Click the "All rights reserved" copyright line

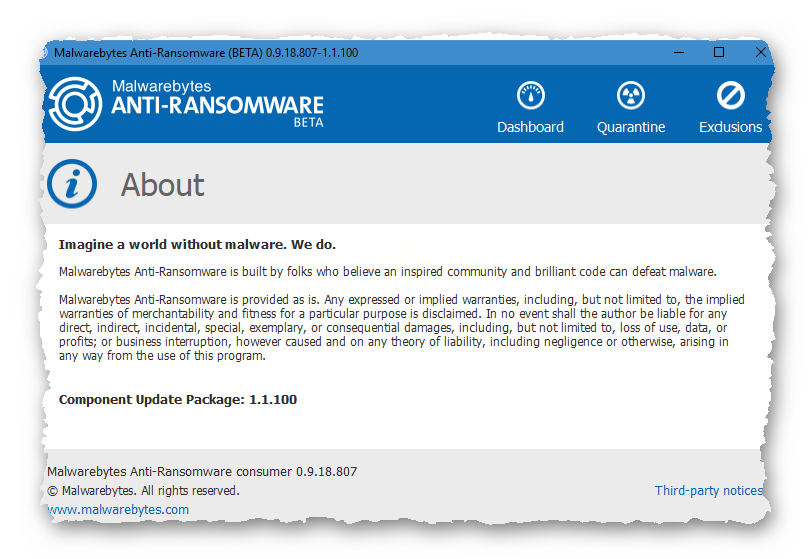[x=144, y=490]
